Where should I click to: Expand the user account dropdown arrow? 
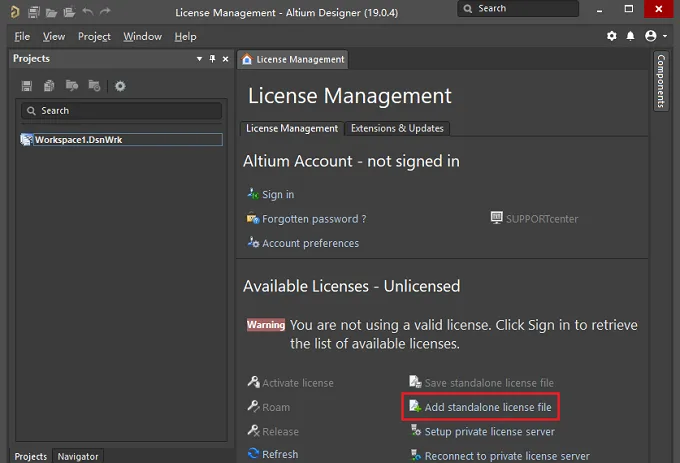[x=665, y=36]
